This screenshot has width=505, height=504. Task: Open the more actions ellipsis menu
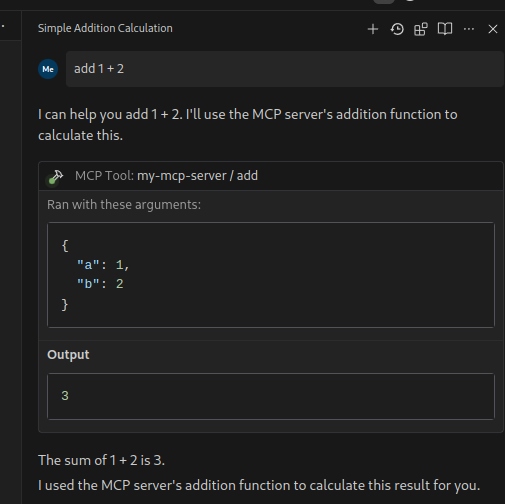click(x=469, y=29)
